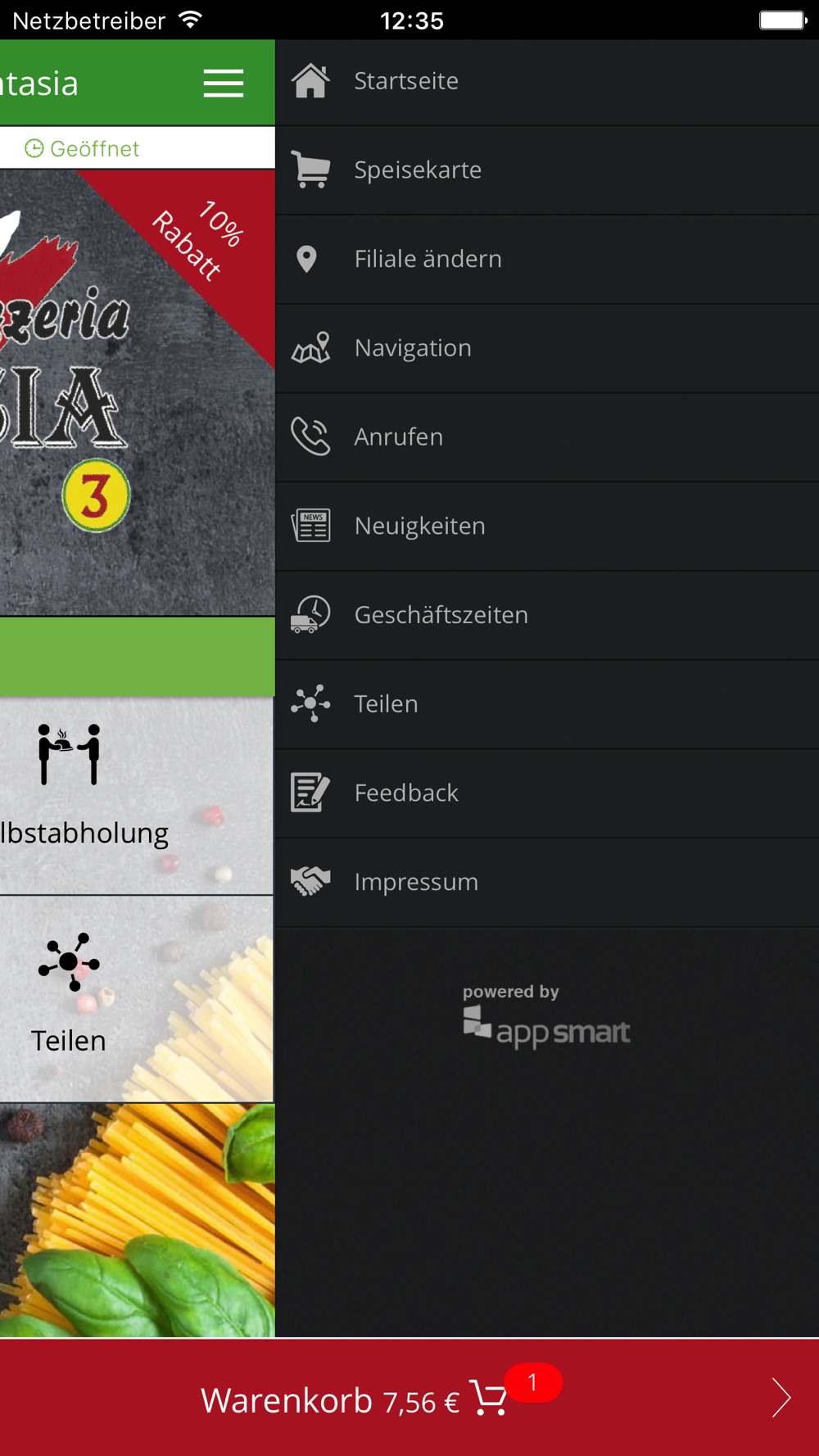Tap the pizzeria banner with 10% Rabatt
The image size is (819, 1456).
pyautogui.click(x=137, y=392)
